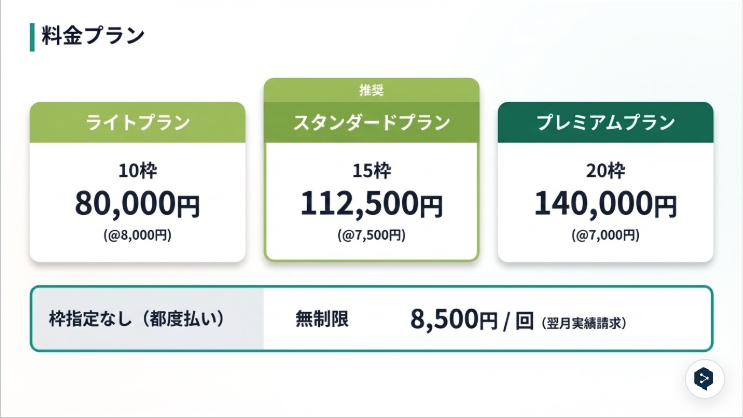This screenshot has width=743, height=418.
Task: Click the 15枠 label
Action: pos(372,171)
